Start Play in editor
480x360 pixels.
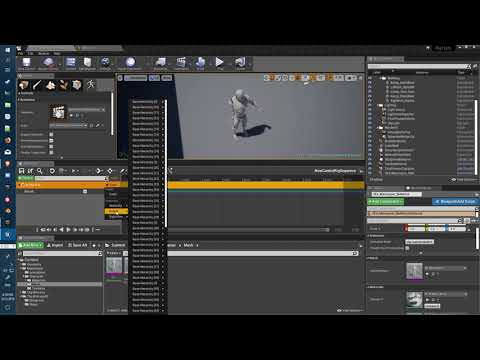click(x=219, y=63)
